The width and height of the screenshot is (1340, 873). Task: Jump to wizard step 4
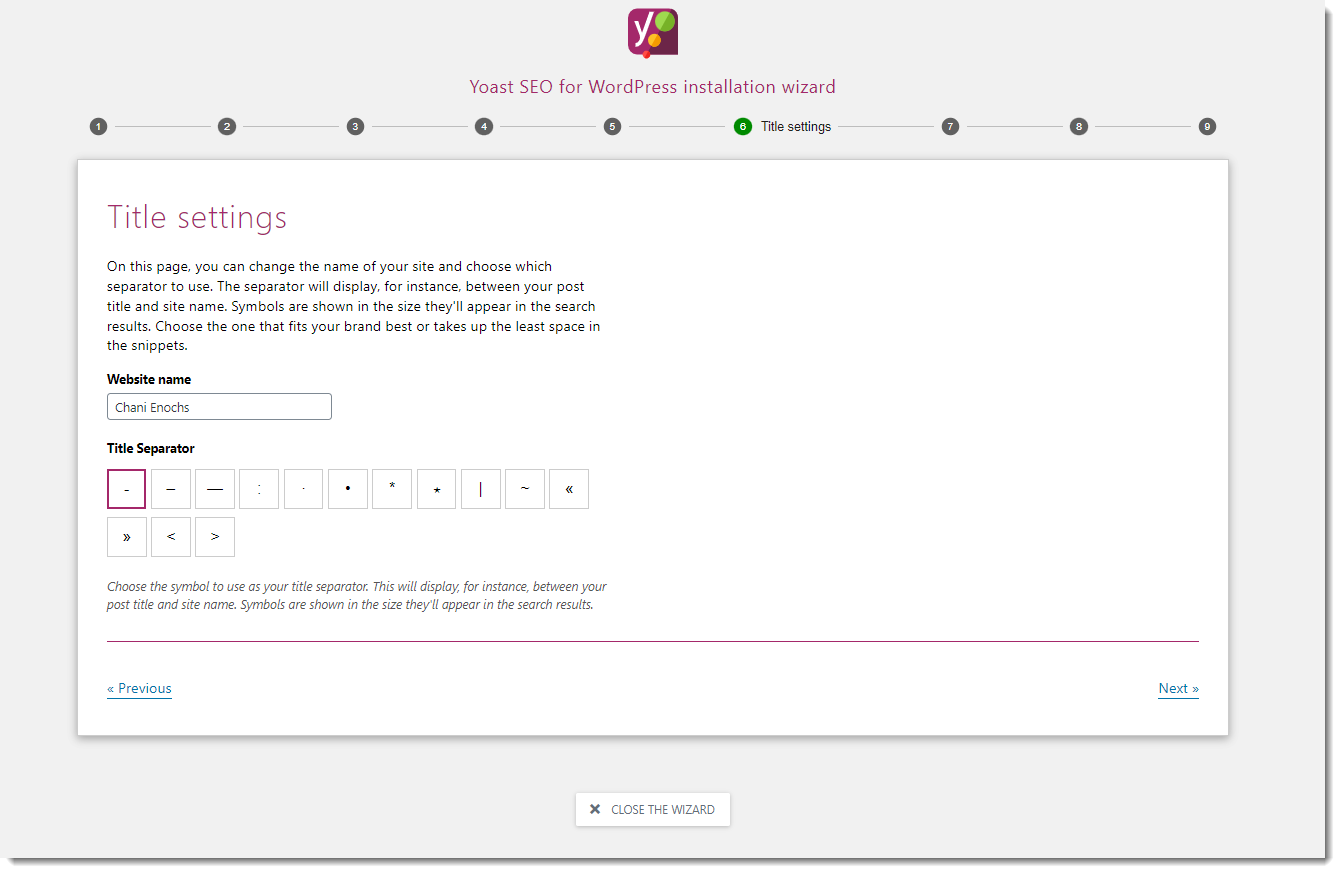coord(484,127)
